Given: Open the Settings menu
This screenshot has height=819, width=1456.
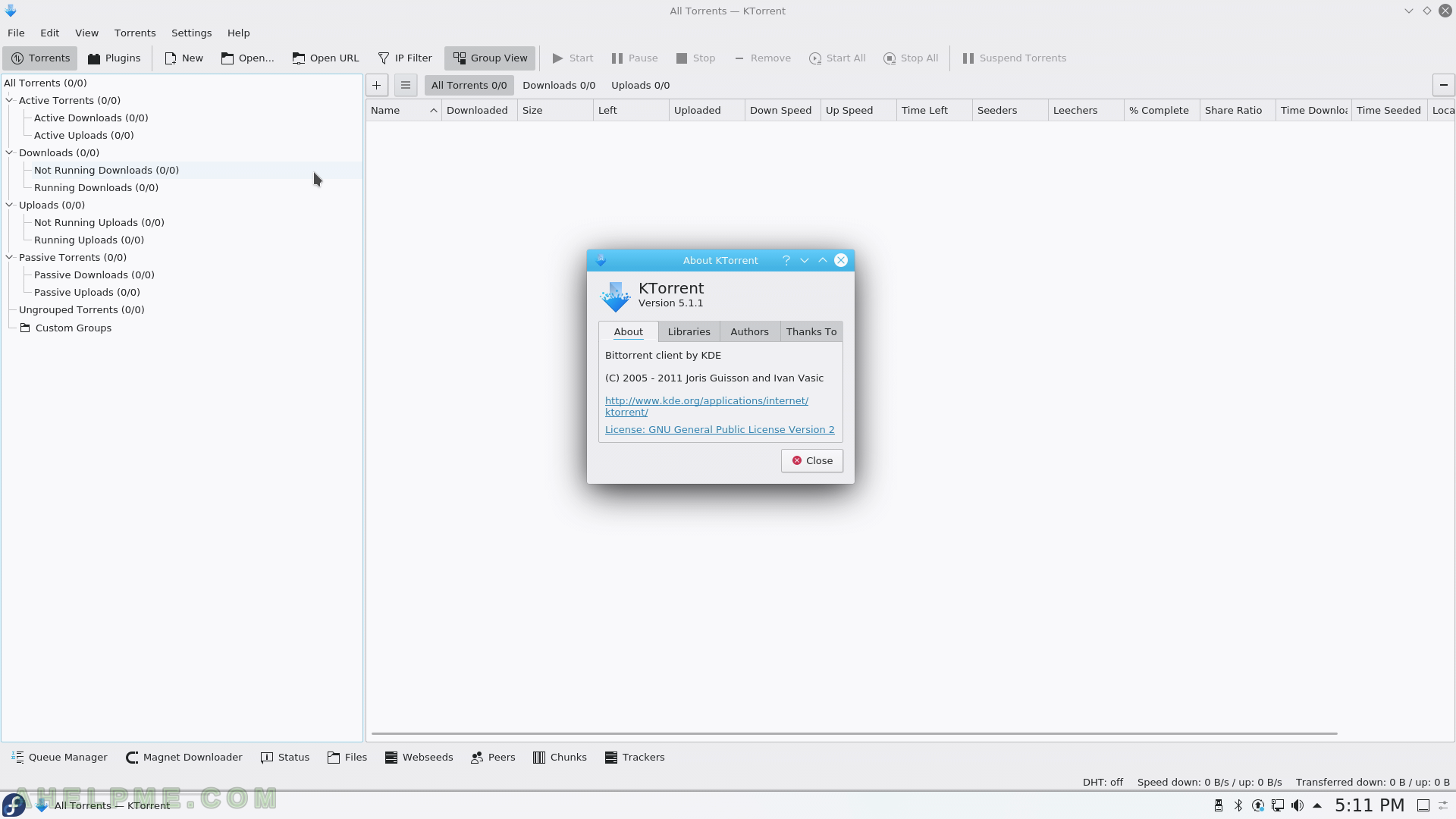Looking at the screenshot, I should [x=191, y=33].
